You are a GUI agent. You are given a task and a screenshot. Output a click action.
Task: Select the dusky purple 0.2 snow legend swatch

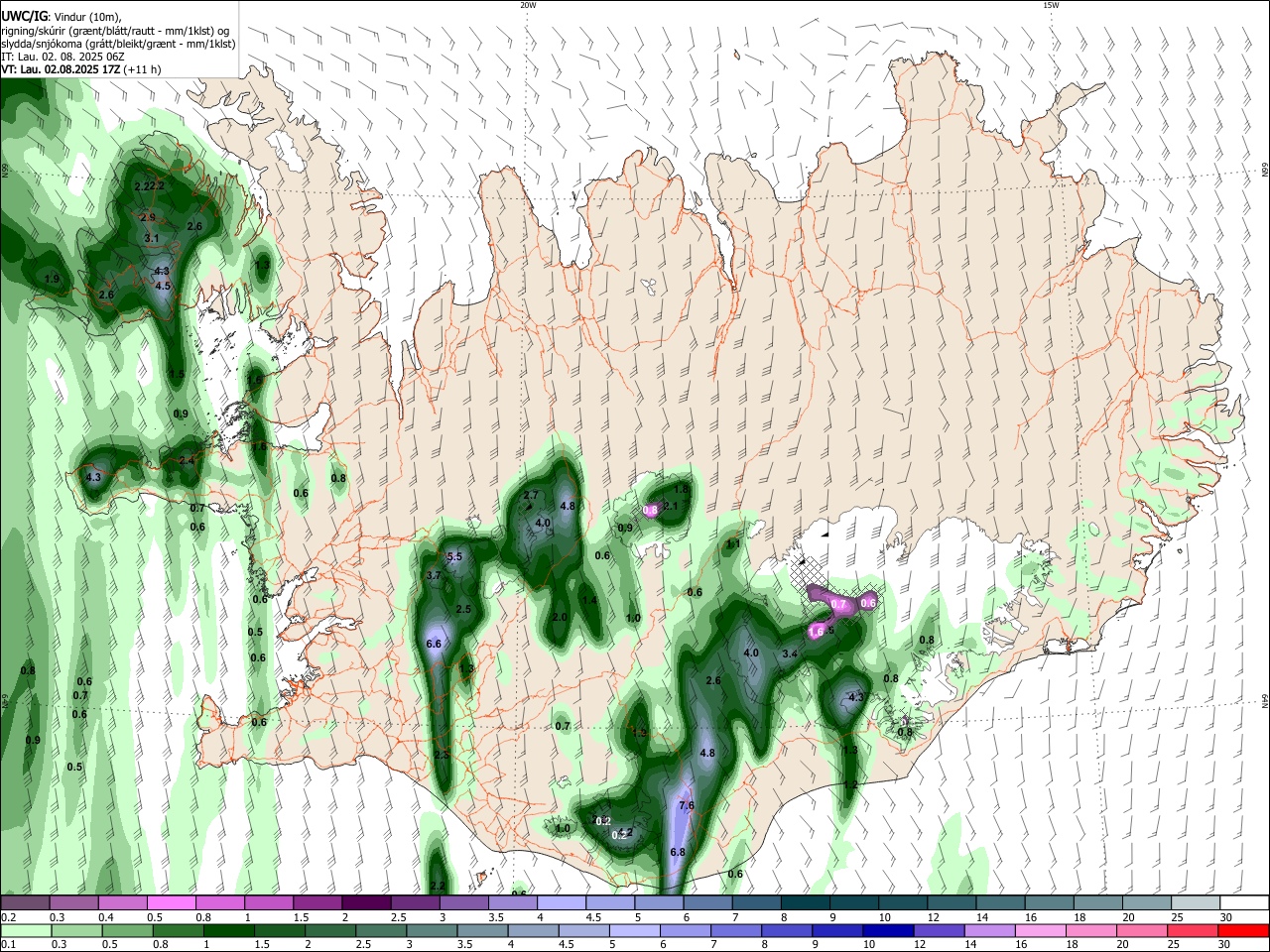click(x=24, y=903)
